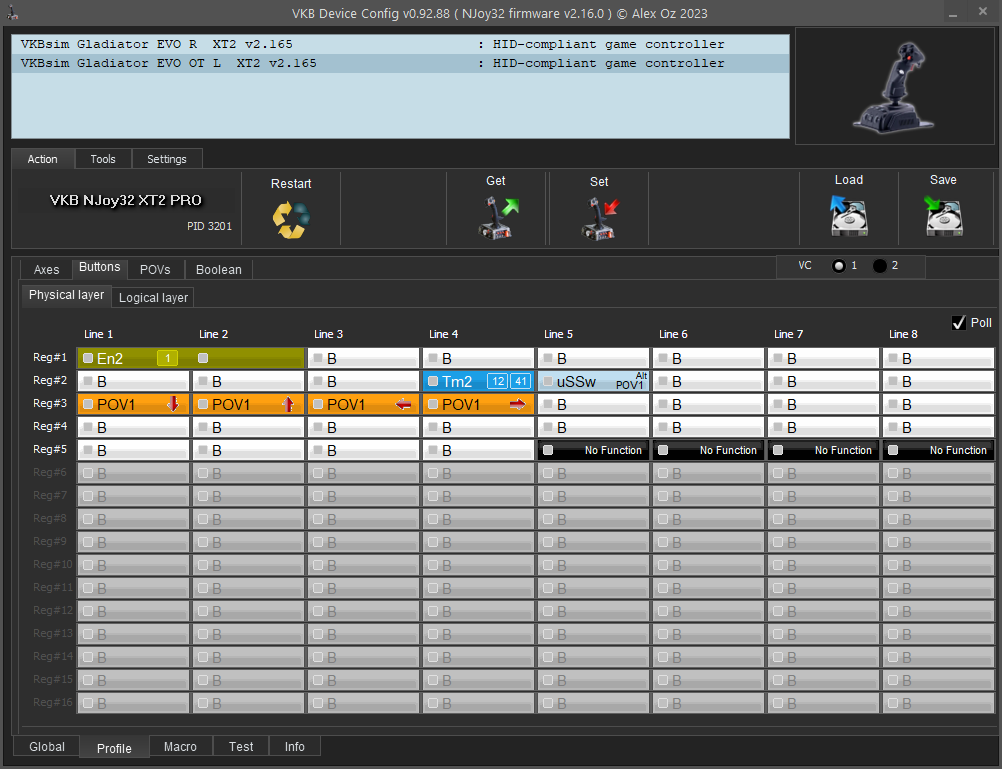Click the Set joystick icon with red arrow
This screenshot has height=769, width=1002.
600,219
